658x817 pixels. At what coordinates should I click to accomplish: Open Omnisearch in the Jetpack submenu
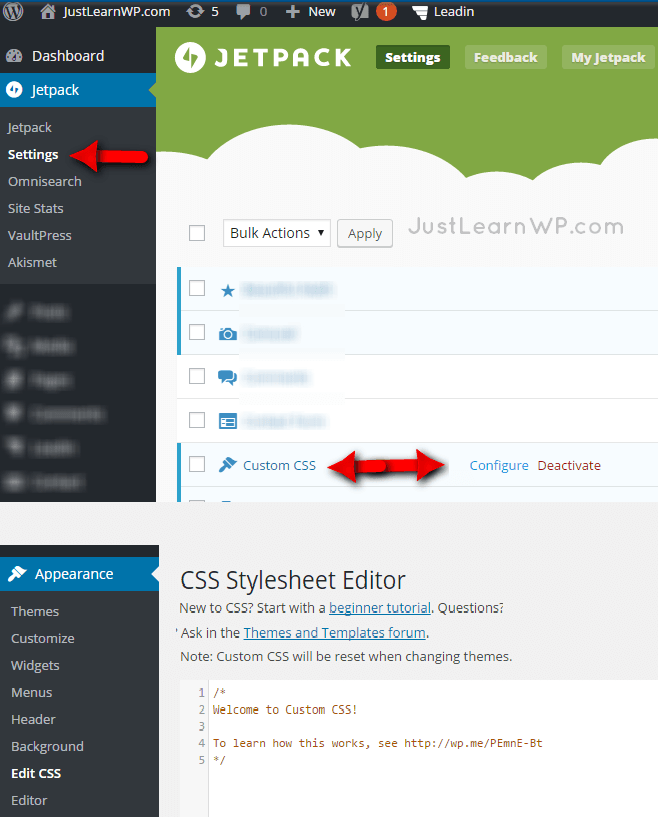click(45, 182)
